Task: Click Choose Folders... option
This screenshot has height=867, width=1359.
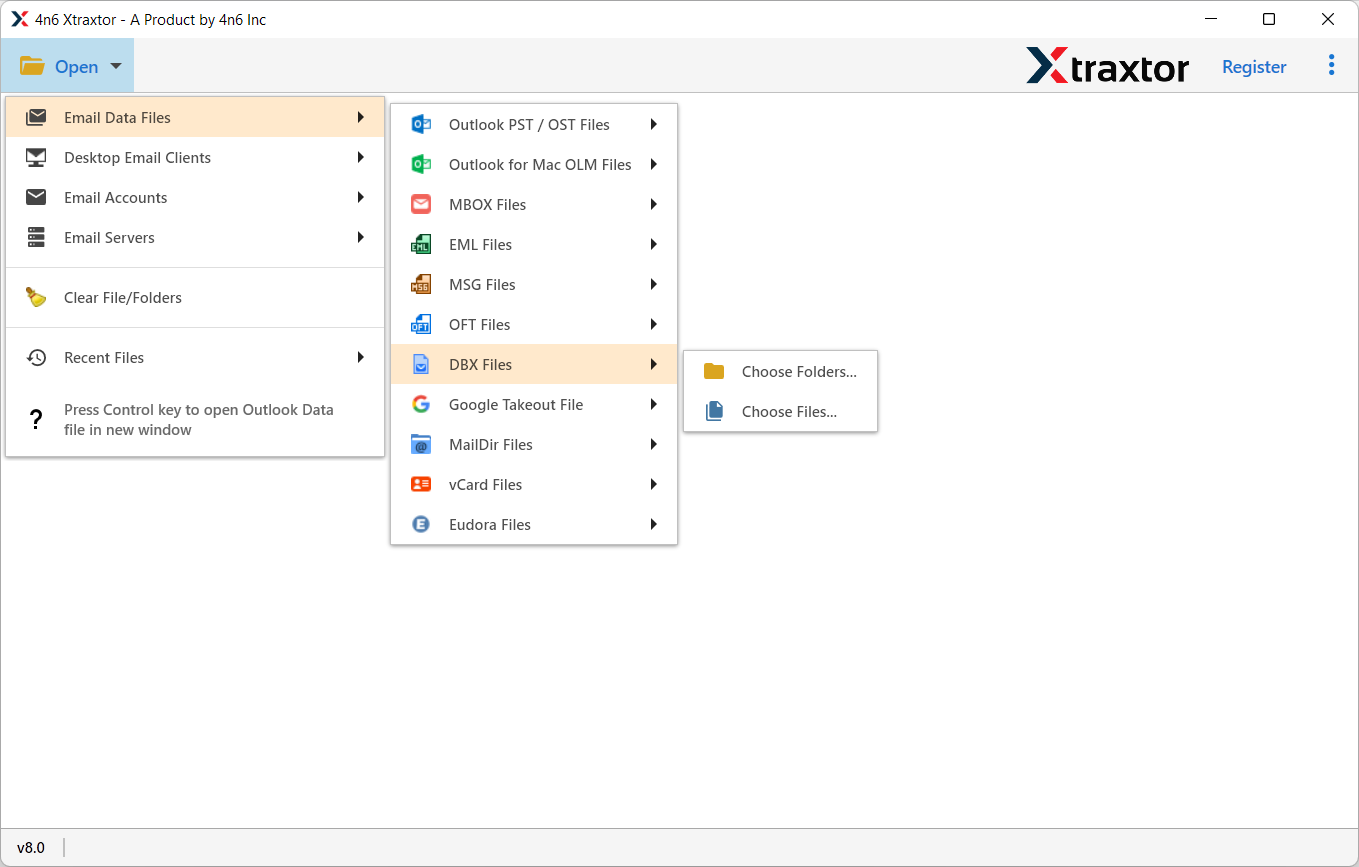Action: pyautogui.click(x=780, y=371)
